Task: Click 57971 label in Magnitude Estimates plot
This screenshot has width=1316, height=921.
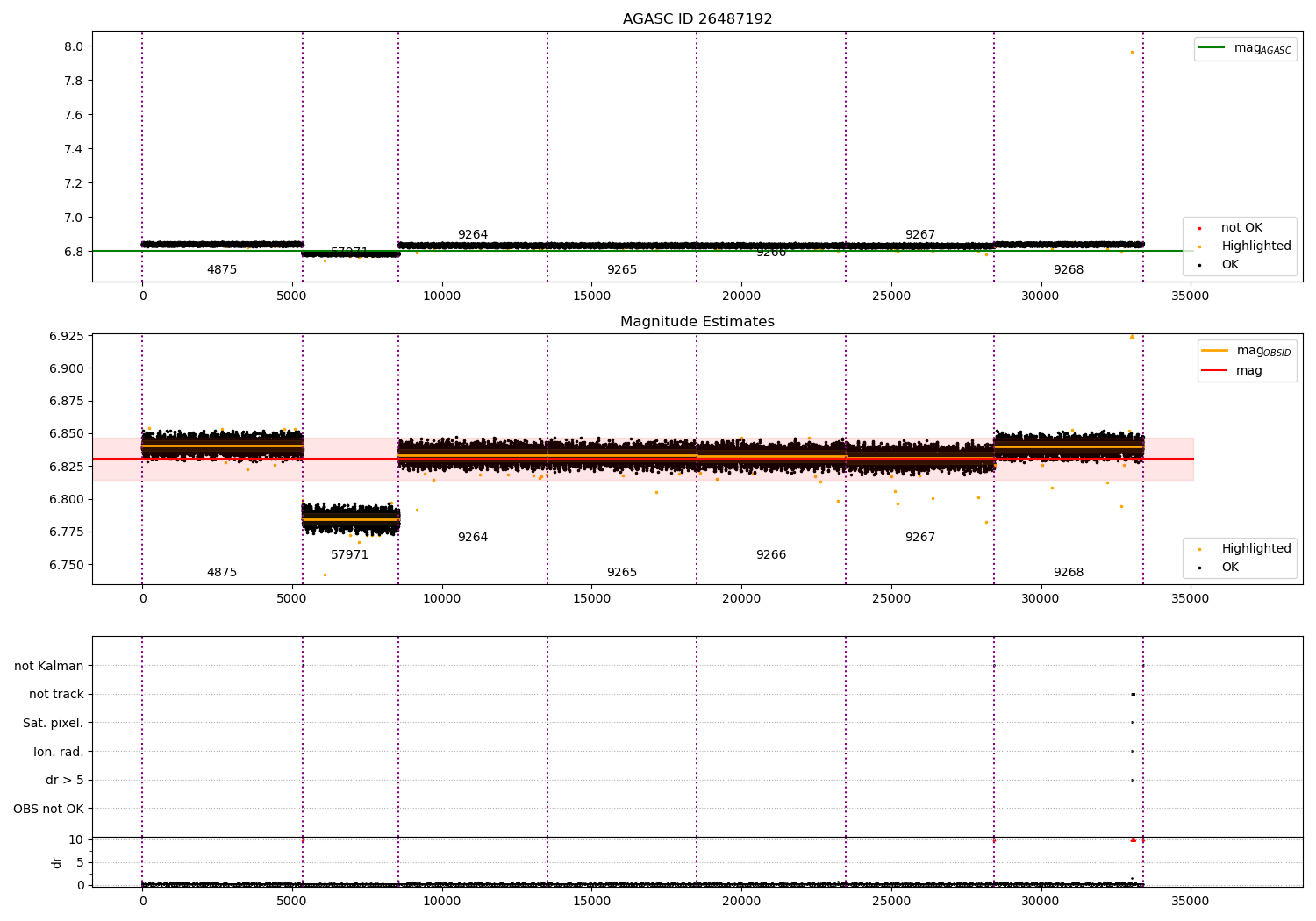Action: tap(350, 555)
